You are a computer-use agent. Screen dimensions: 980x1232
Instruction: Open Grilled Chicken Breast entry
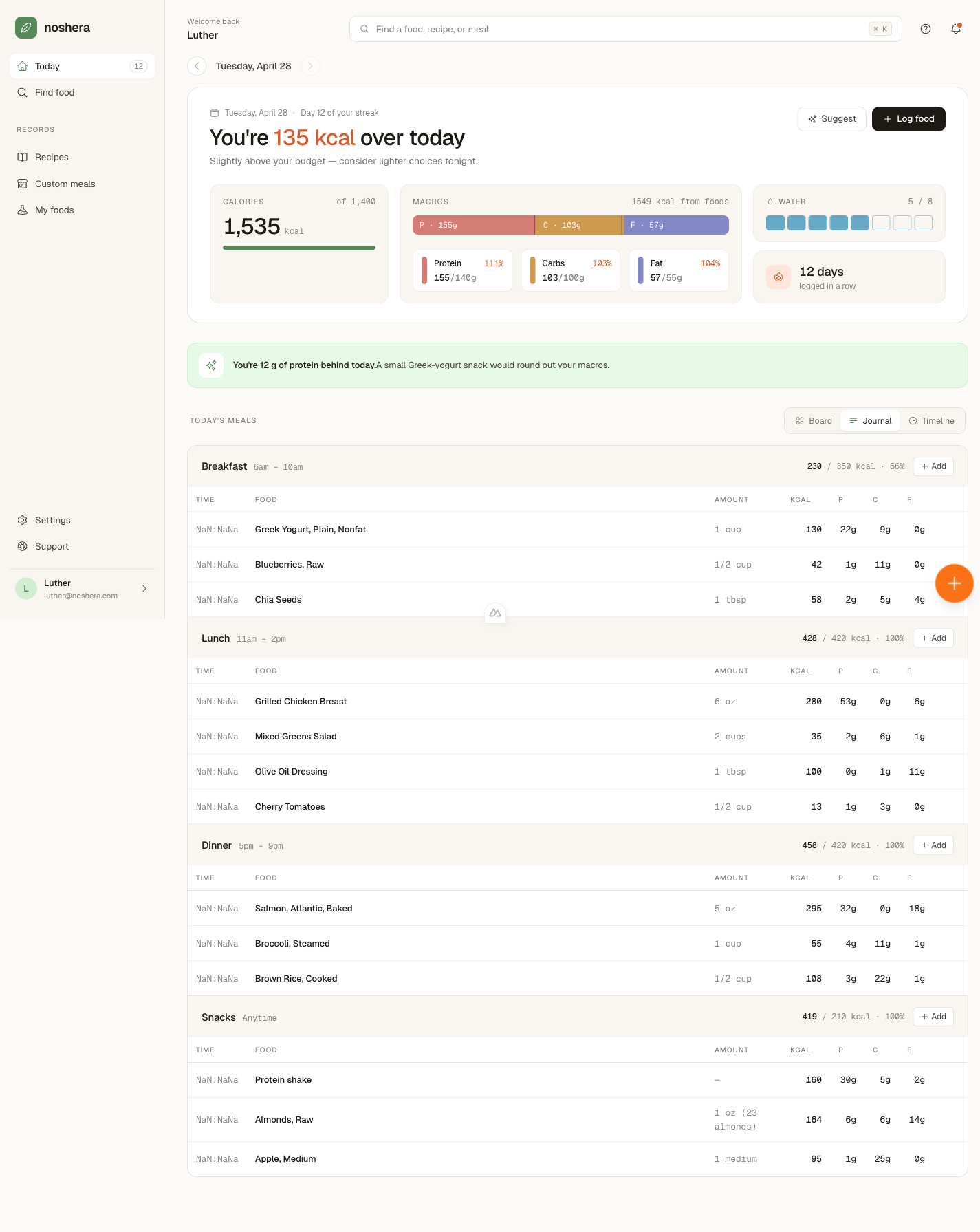click(x=578, y=702)
